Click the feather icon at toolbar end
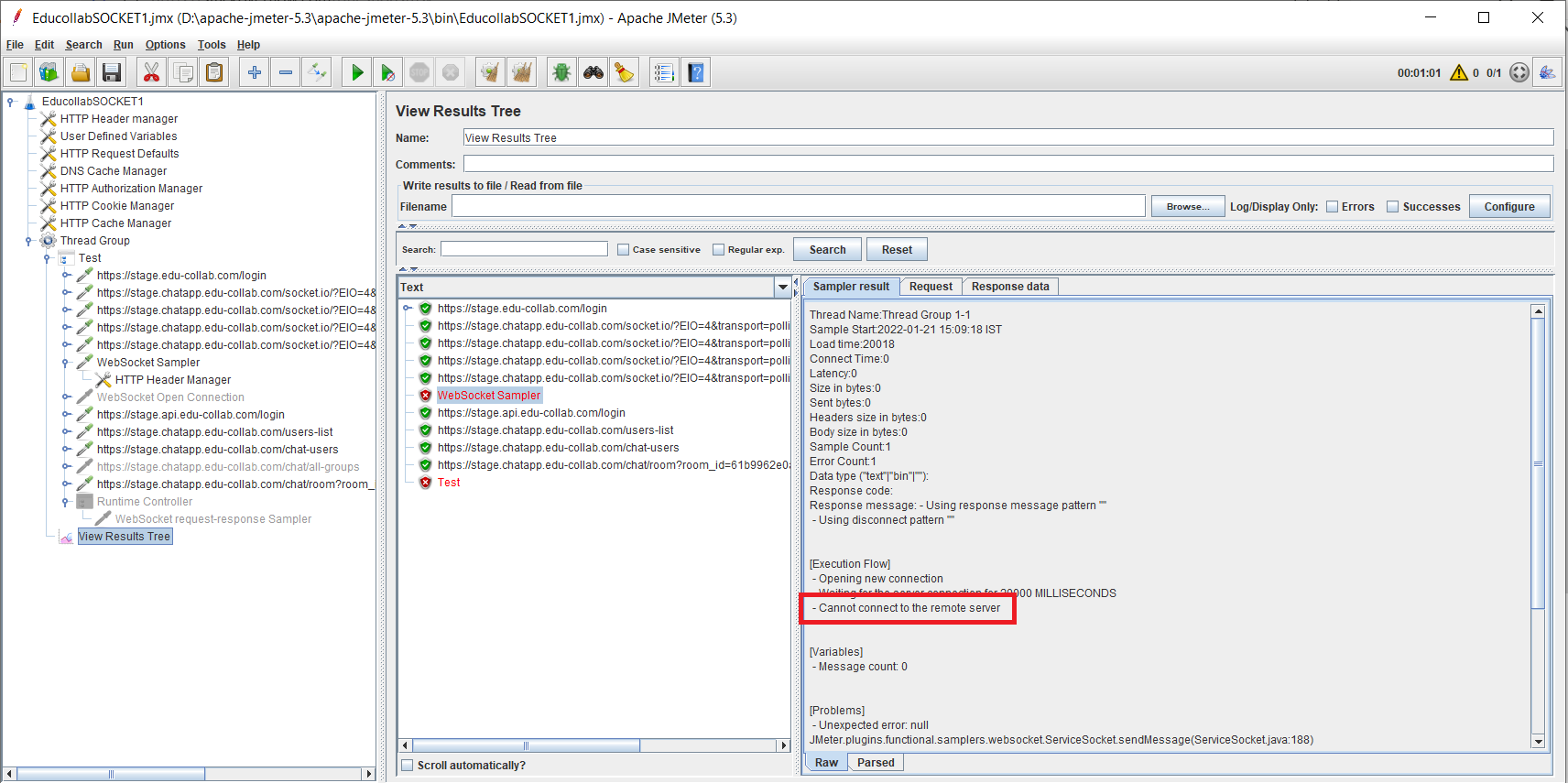1568x783 pixels. [x=1548, y=72]
